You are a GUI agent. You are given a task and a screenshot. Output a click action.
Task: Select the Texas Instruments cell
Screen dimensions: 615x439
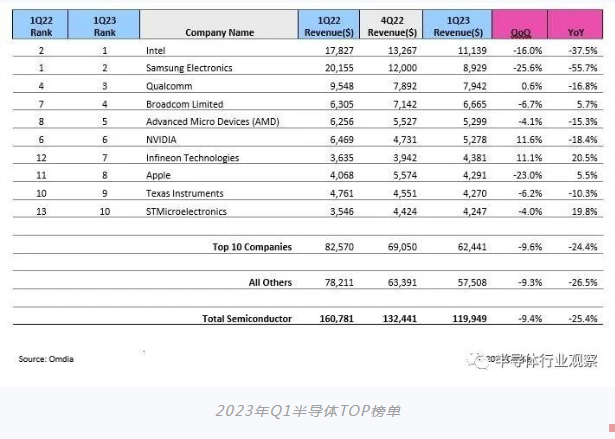coord(185,193)
